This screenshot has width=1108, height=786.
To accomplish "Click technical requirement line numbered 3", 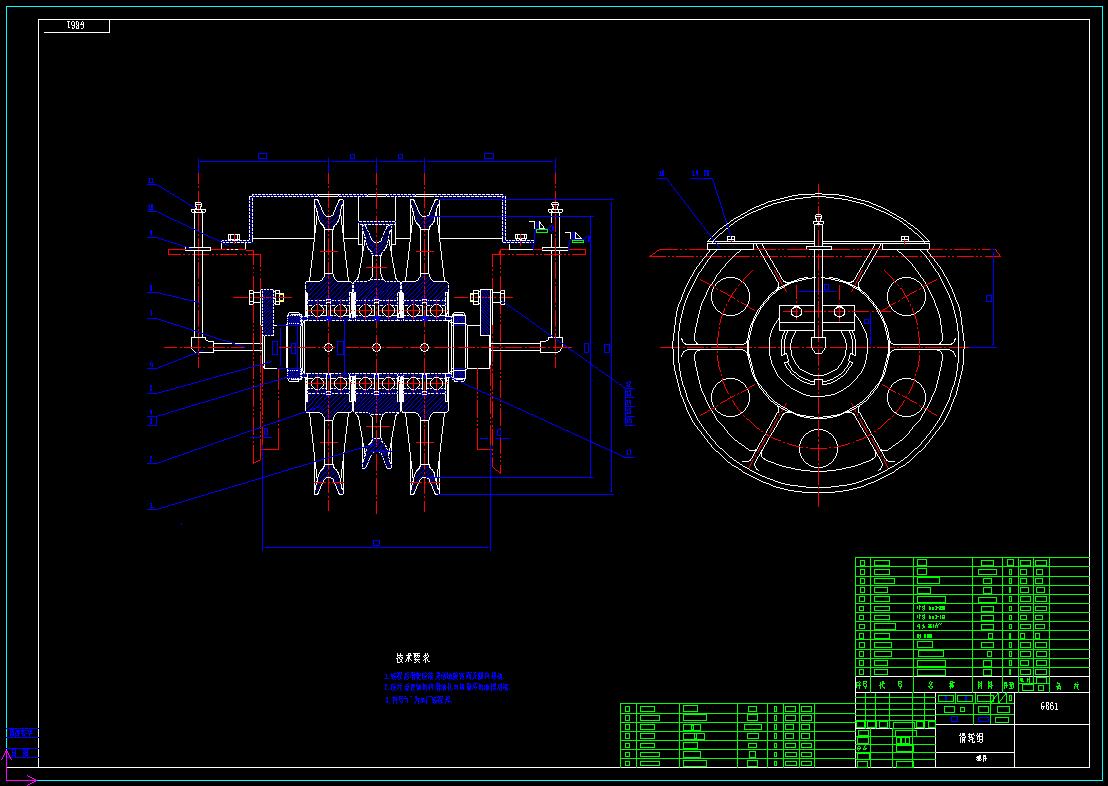I will coord(418,700).
